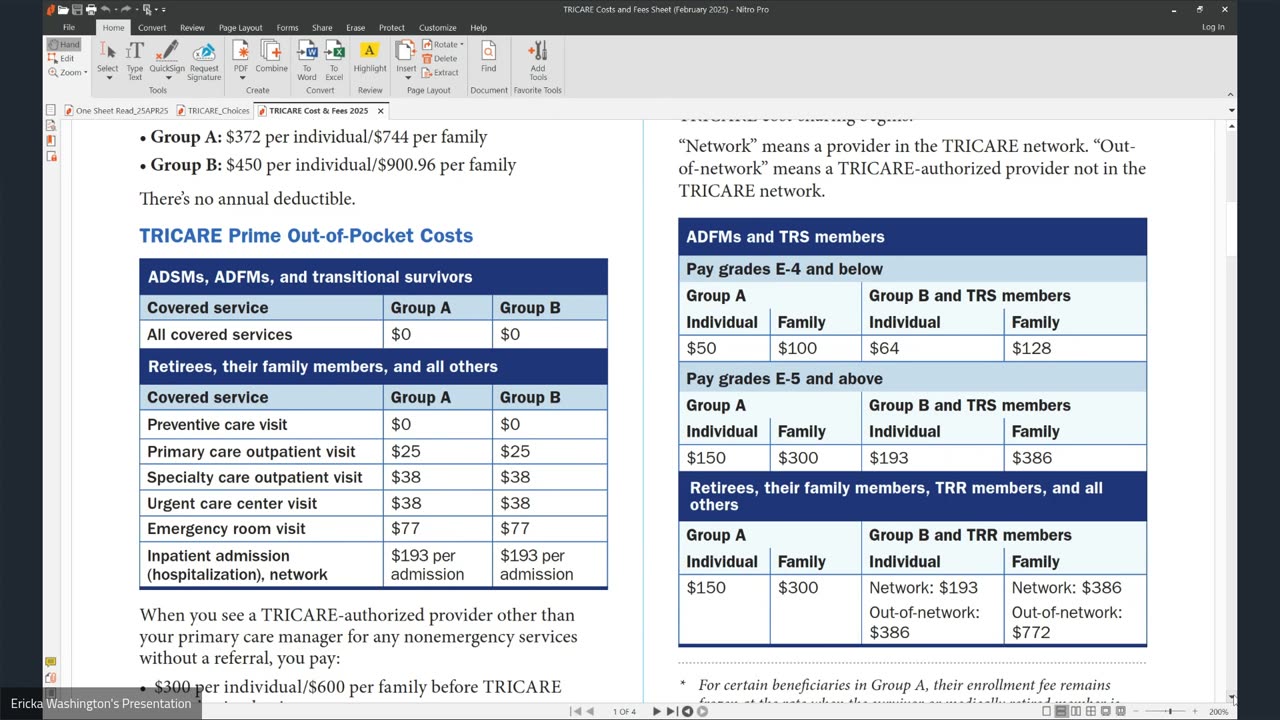Switch to One Sheet Read_25APR25 document tab

[116, 110]
